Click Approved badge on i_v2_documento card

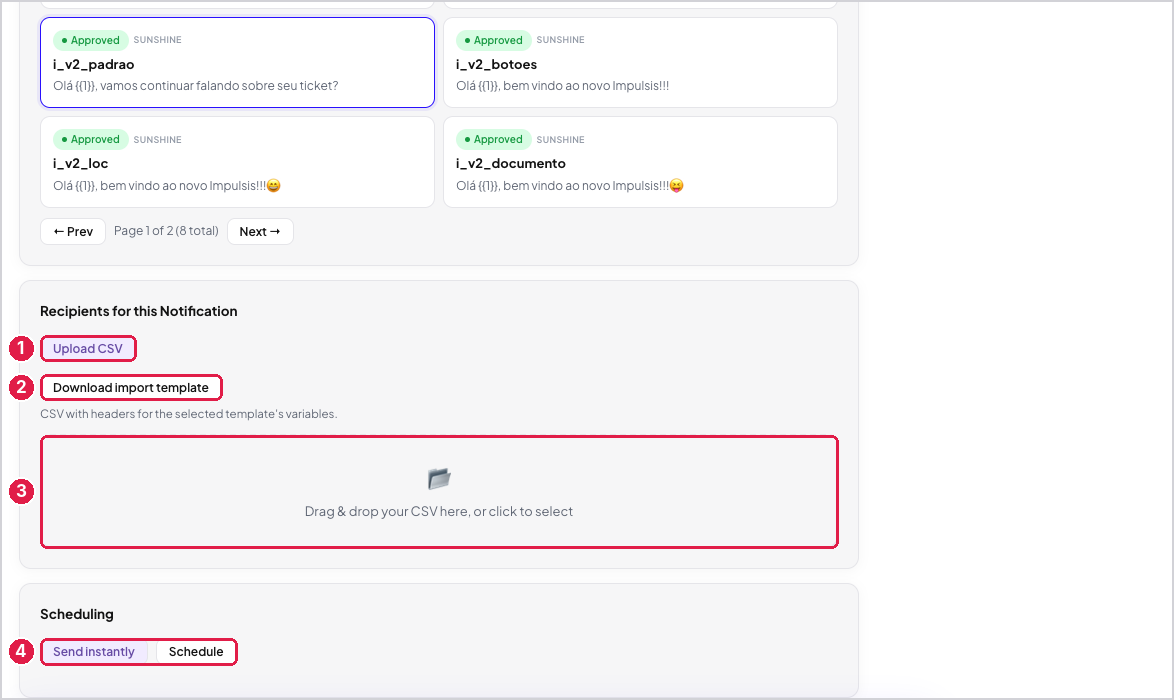493,139
